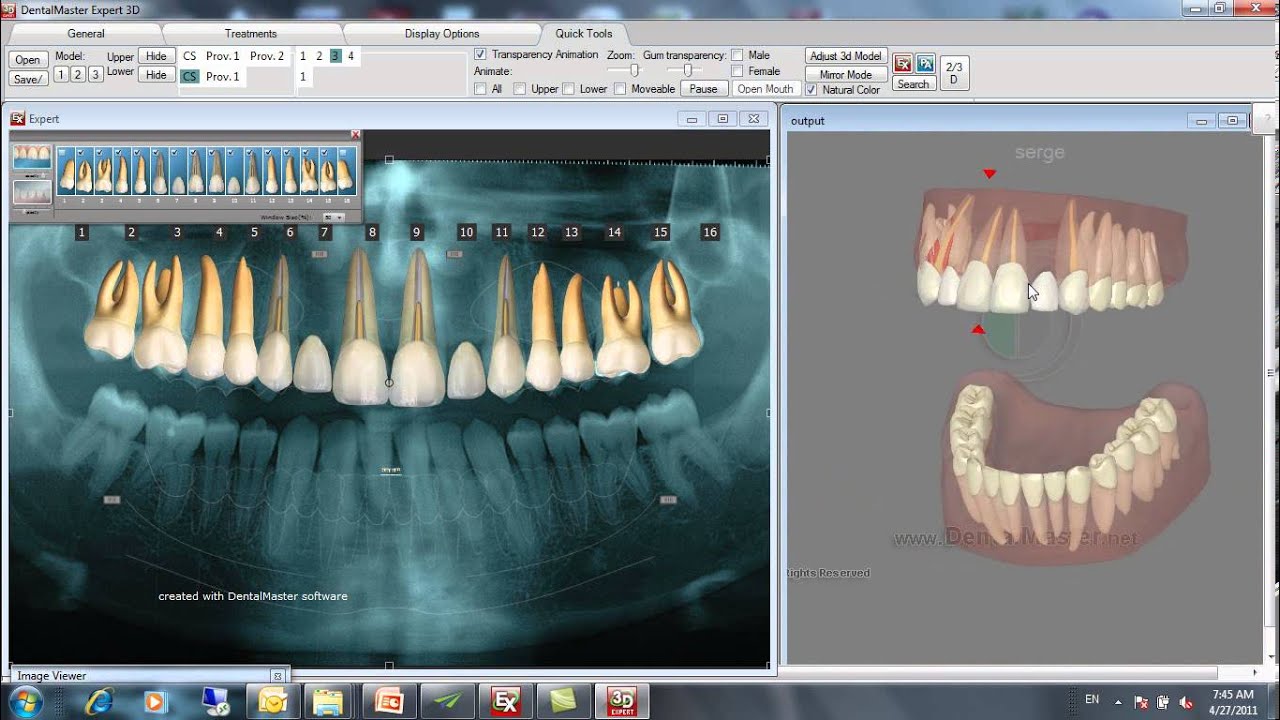Open PowerPoint from taskbar
Screen dimensions: 1280x720
[x=388, y=702]
